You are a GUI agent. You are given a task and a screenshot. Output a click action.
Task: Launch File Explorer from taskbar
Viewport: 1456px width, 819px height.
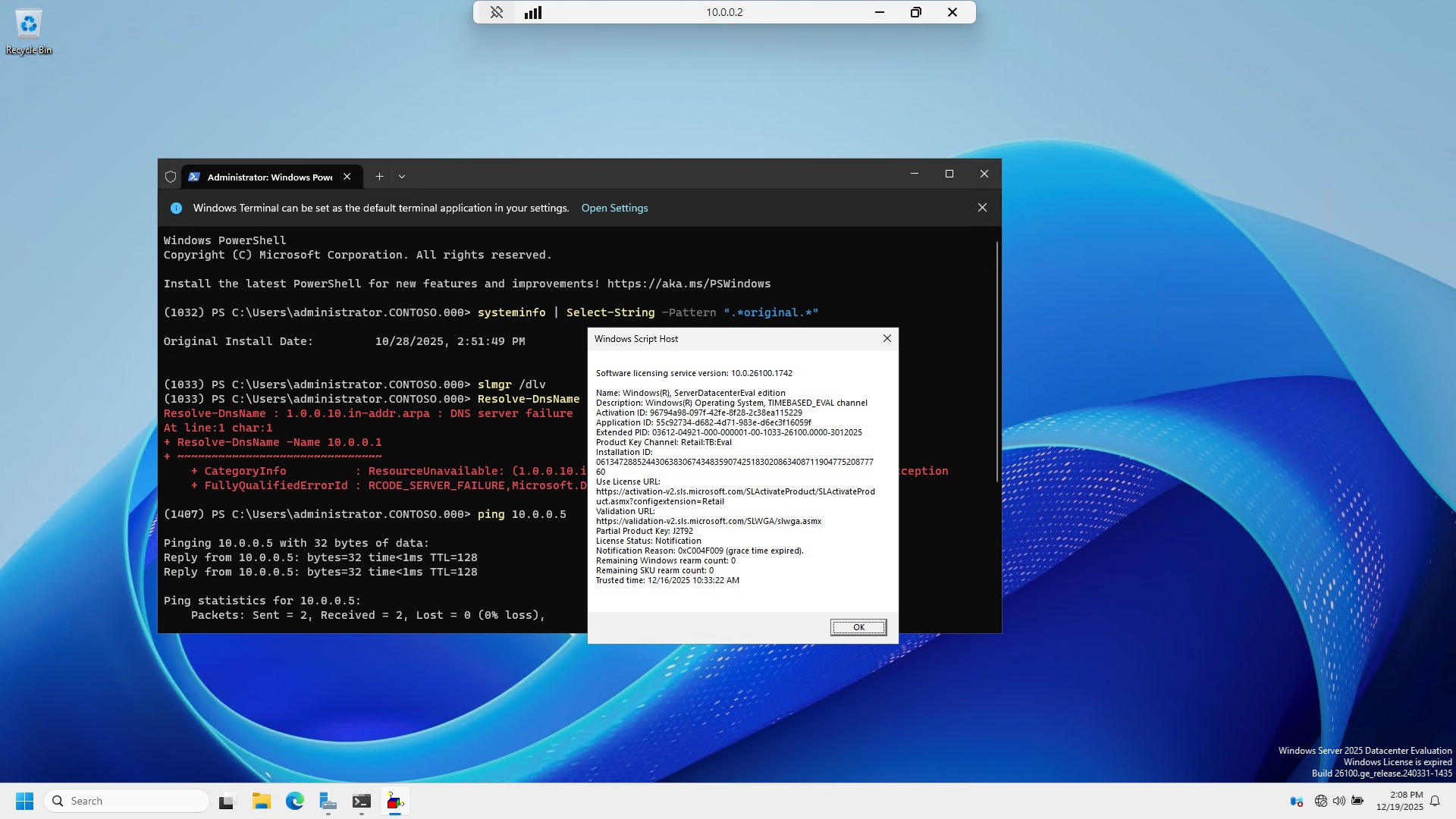(x=262, y=801)
